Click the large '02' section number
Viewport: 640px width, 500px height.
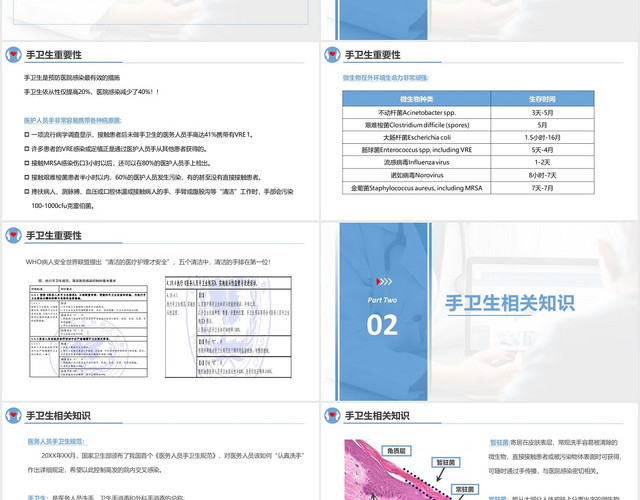coord(382,325)
